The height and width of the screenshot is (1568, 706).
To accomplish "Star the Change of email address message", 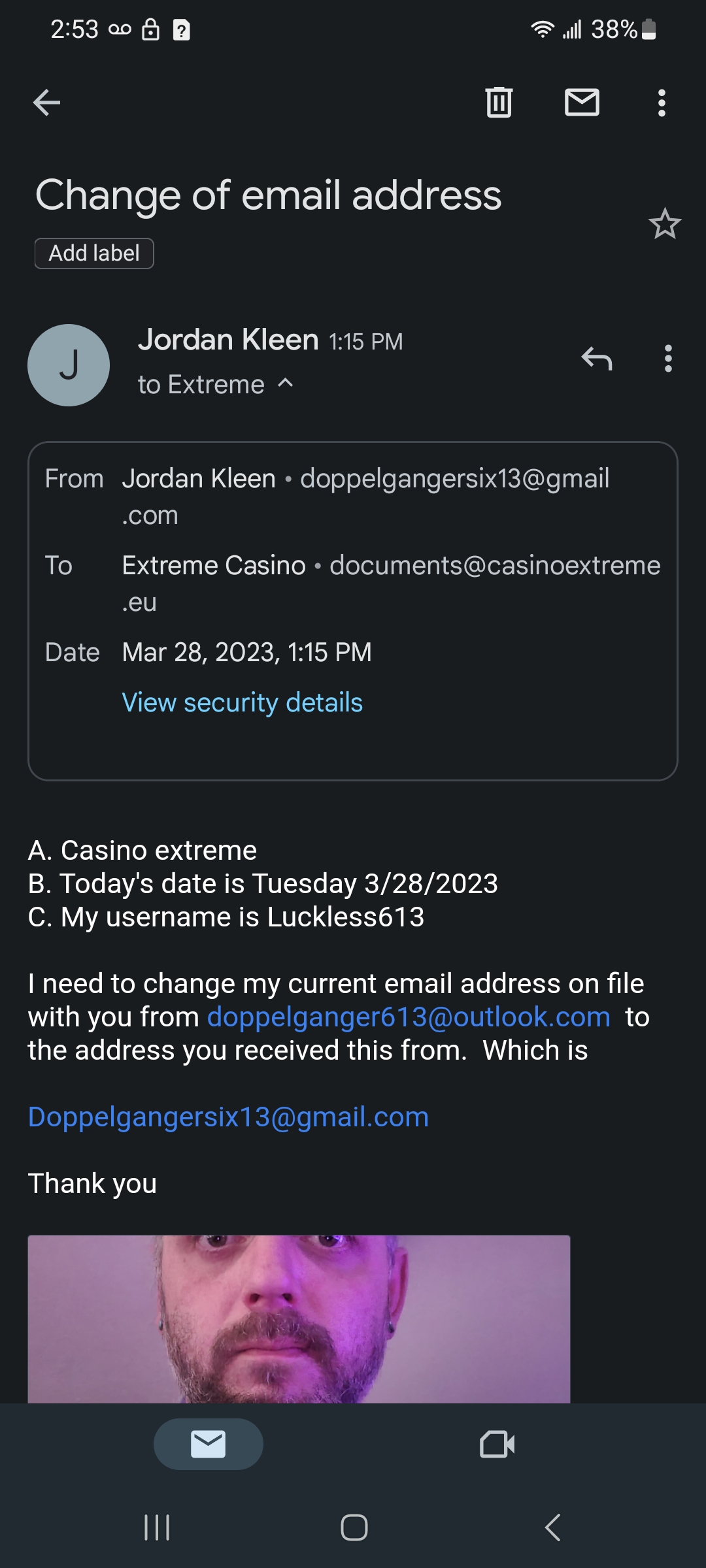I will click(665, 224).
